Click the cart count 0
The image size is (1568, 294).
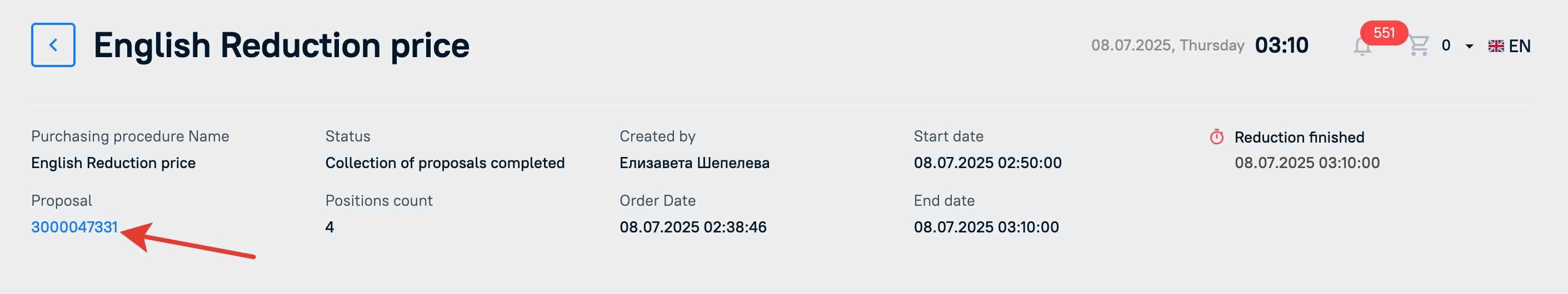pyautogui.click(x=1446, y=45)
